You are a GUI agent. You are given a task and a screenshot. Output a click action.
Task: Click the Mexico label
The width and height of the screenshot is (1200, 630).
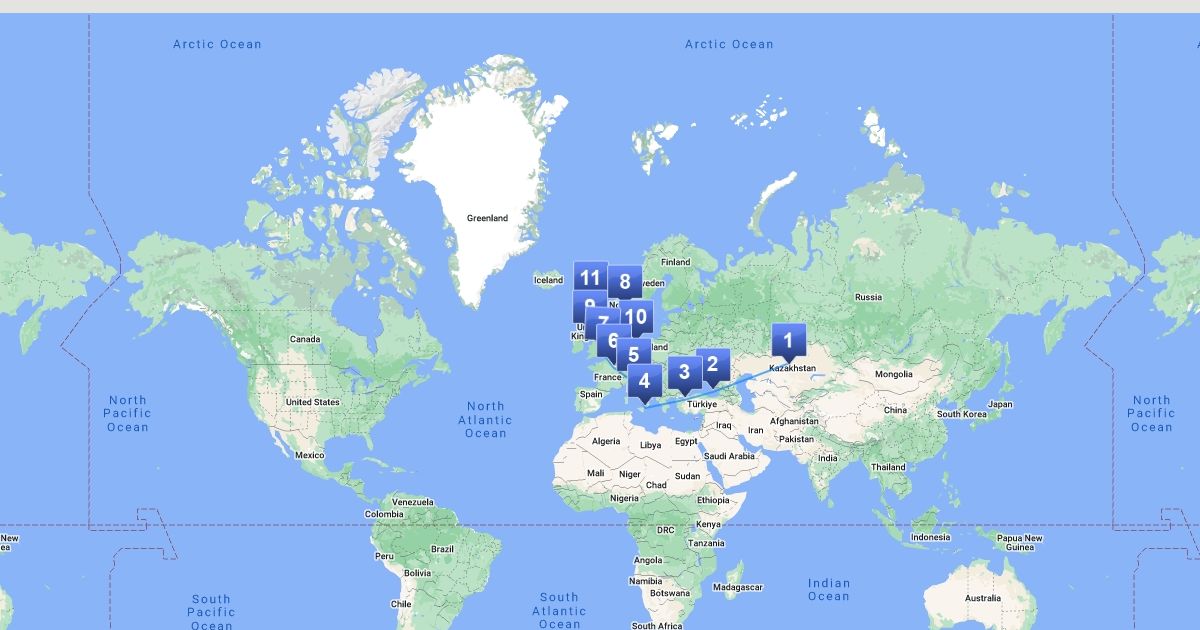pyautogui.click(x=309, y=455)
